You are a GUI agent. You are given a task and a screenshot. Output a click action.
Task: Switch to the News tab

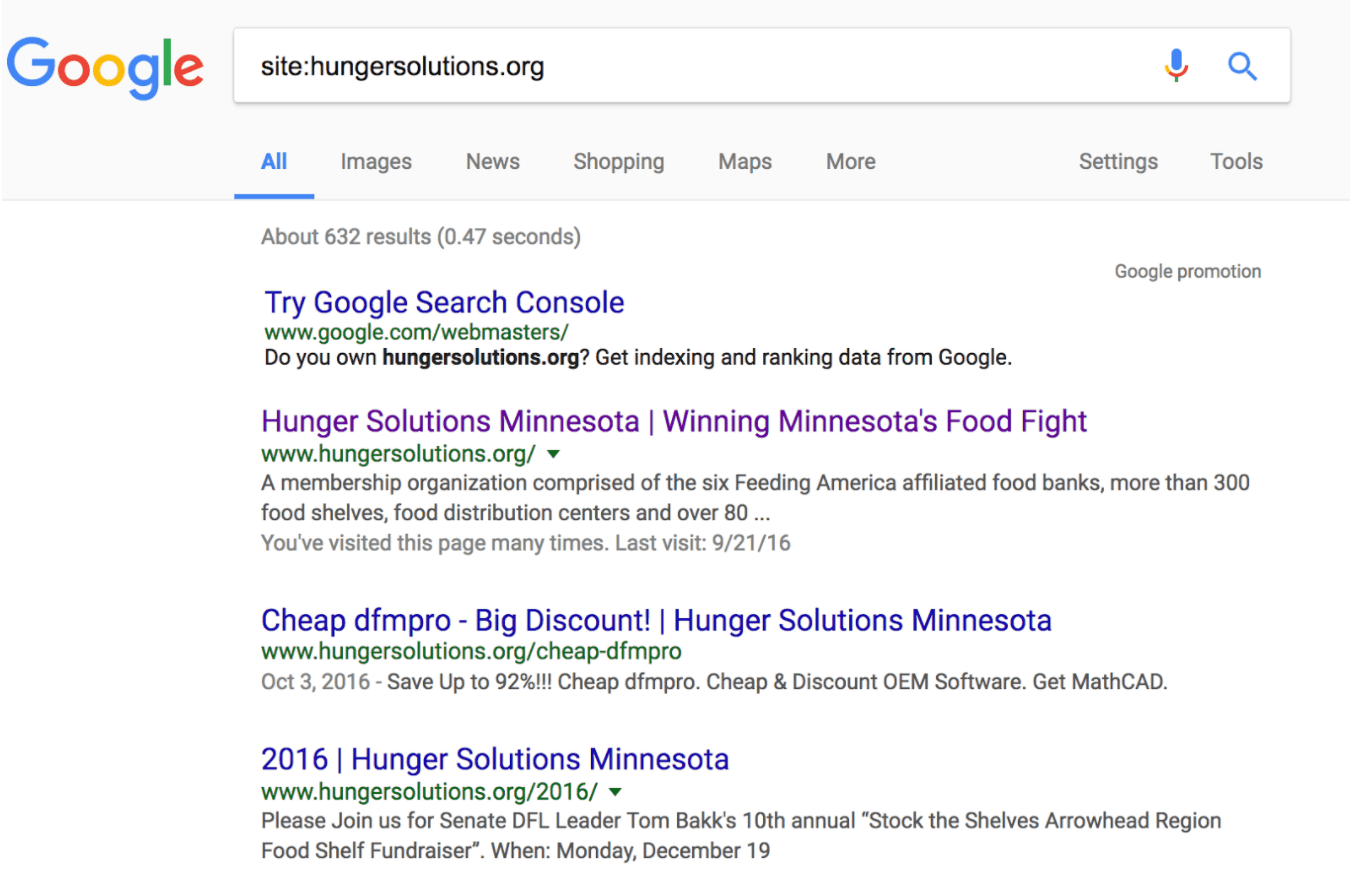point(492,162)
